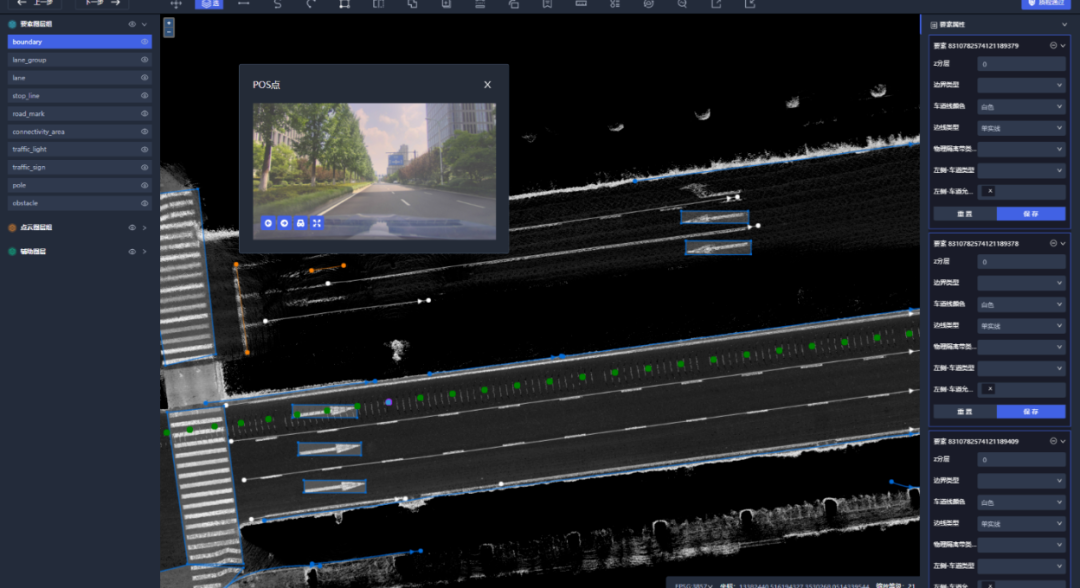This screenshot has width=1080, height=588.
Task: Open fifth-row dropdown in first element card
Action: [1021, 149]
